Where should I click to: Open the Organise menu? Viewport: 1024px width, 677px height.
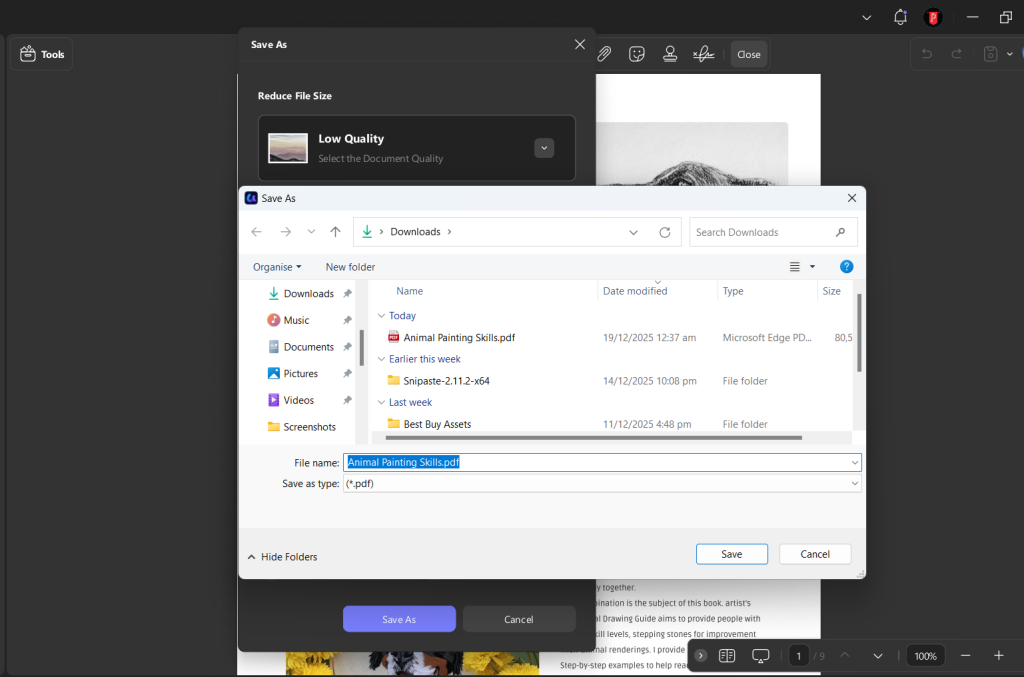point(277,267)
